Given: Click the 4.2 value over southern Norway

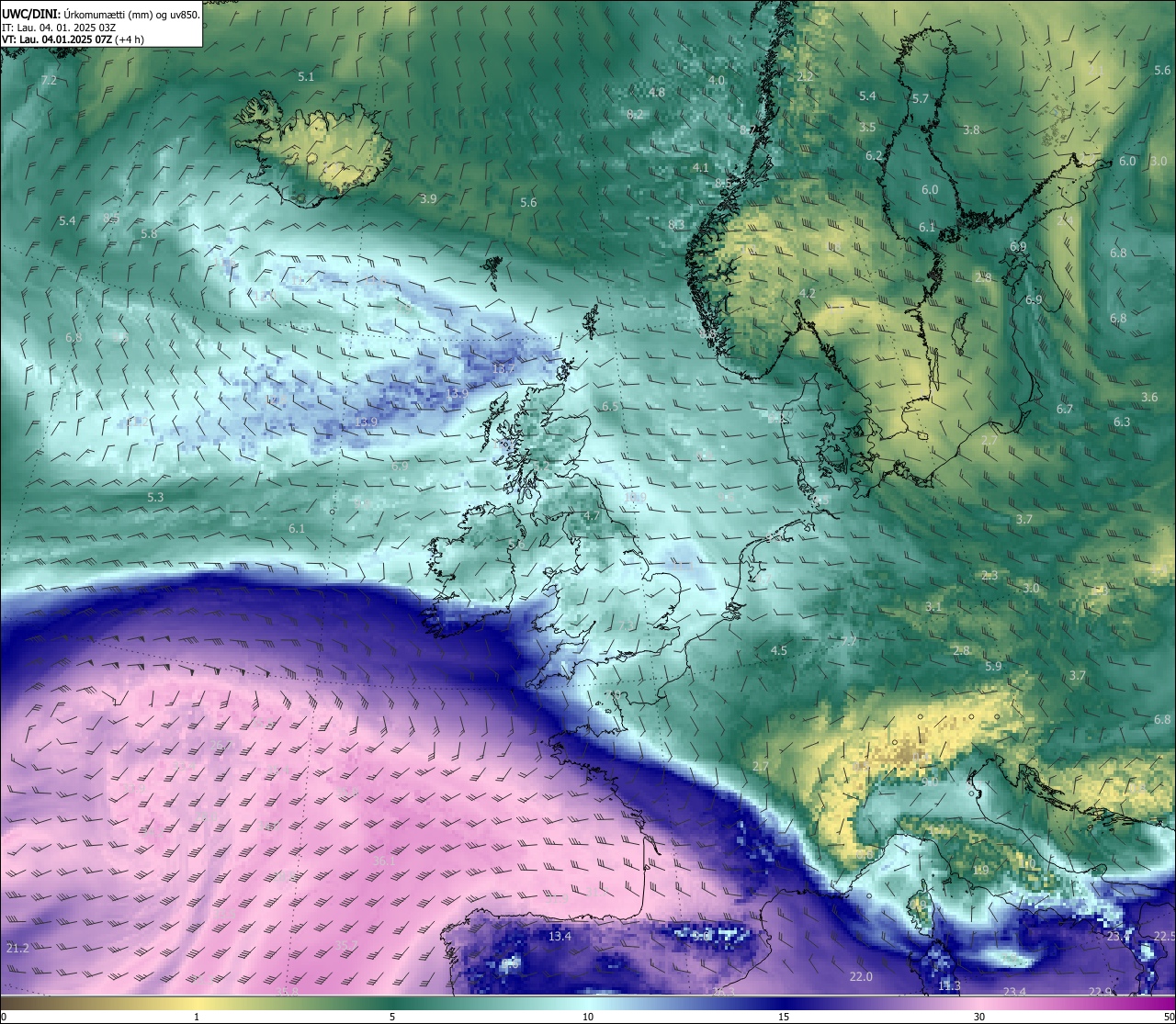Looking at the screenshot, I should point(808,293).
